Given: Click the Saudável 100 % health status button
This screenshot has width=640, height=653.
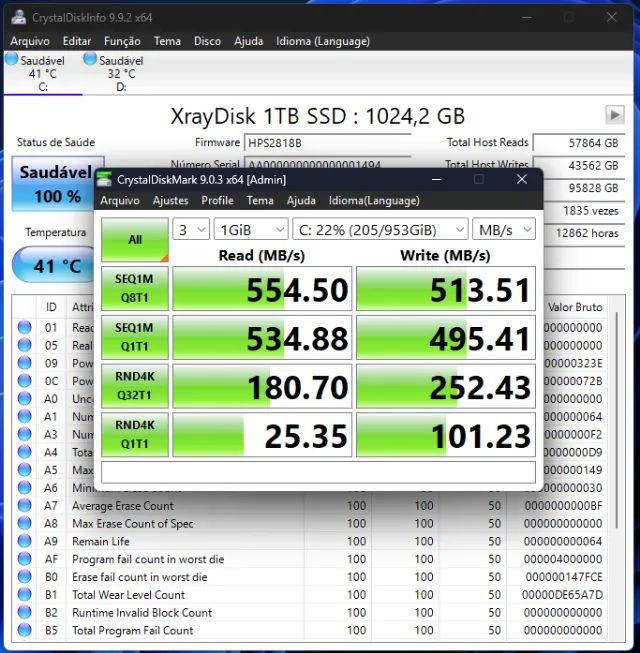Looking at the screenshot, I should click(55, 184).
